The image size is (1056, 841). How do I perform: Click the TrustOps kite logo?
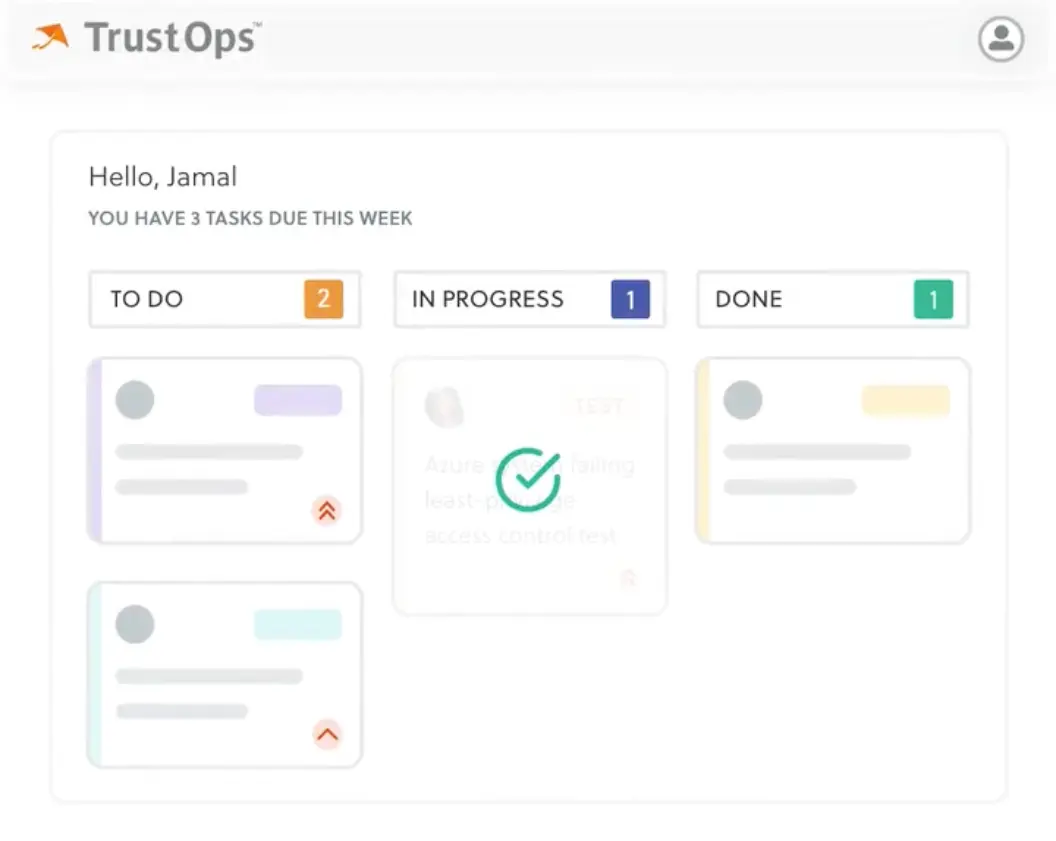pos(48,38)
